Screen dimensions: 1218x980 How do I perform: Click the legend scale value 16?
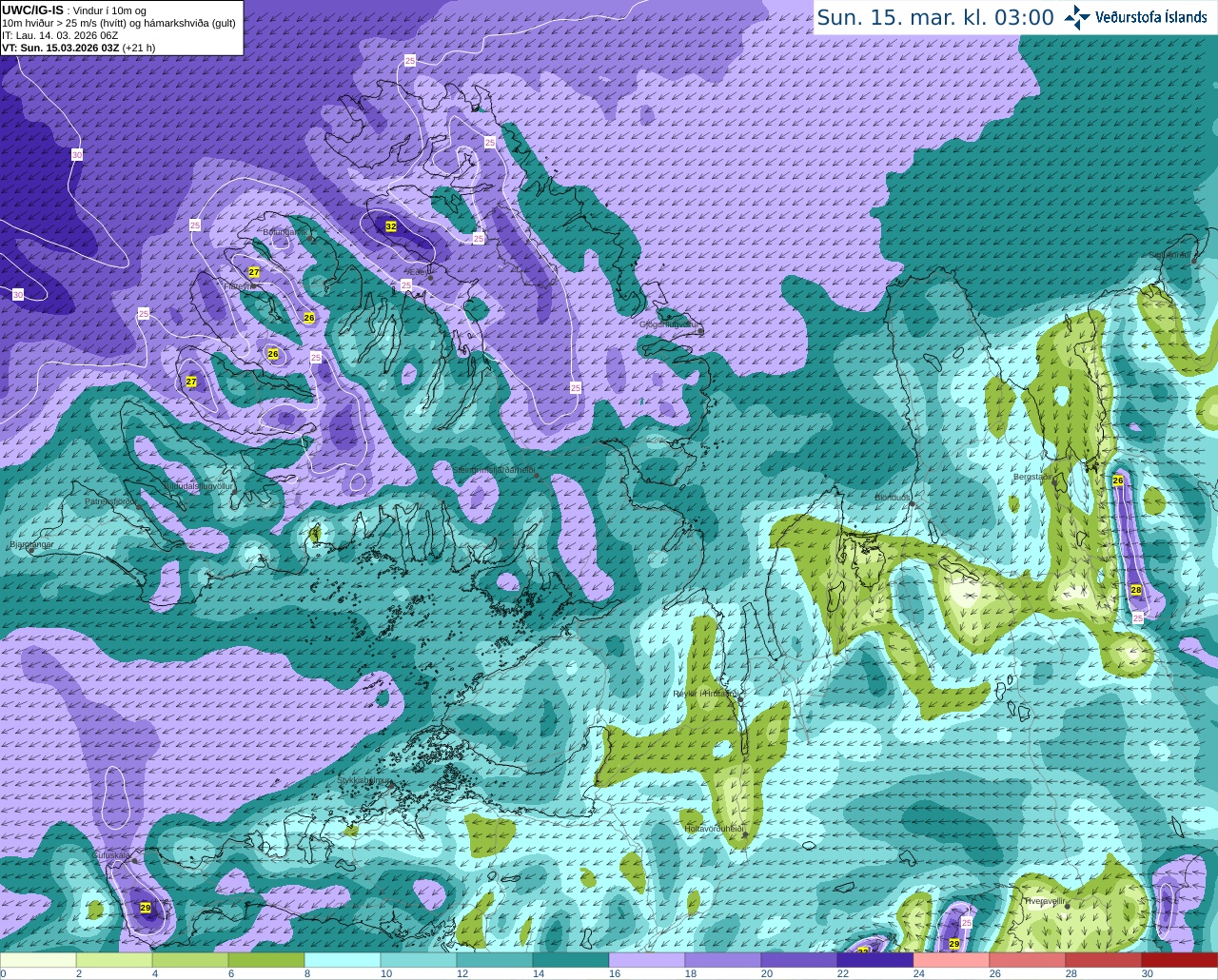tap(615, 973)
